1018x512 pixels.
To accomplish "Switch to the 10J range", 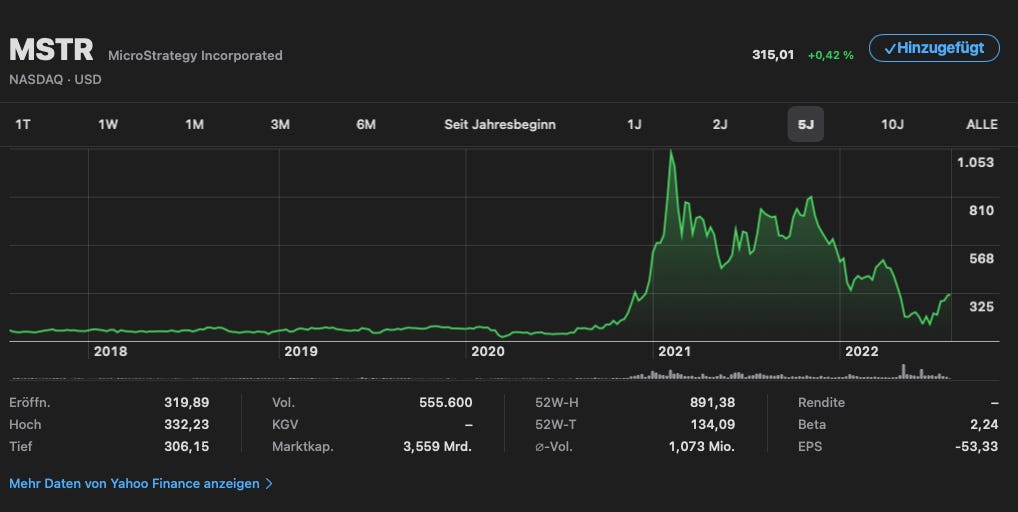I will pos(892,124).
